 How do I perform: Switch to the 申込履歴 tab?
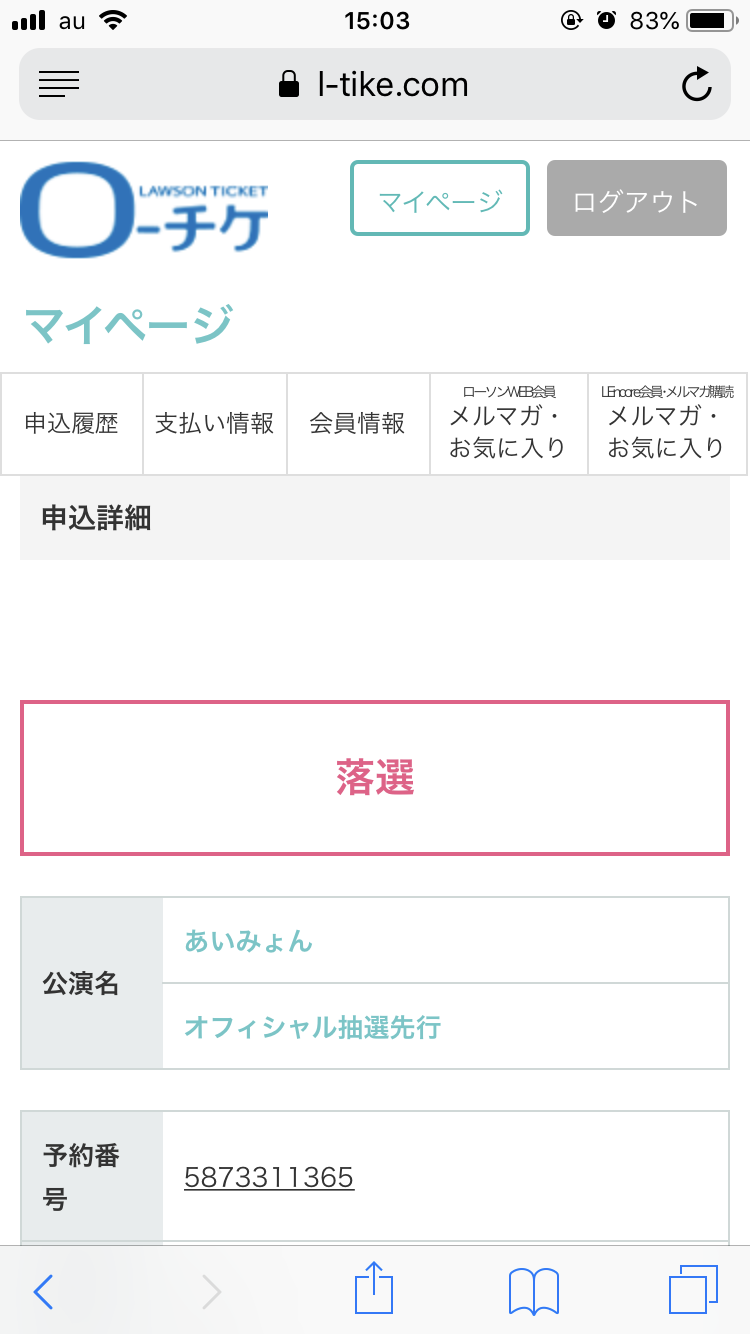click(72, 424)
